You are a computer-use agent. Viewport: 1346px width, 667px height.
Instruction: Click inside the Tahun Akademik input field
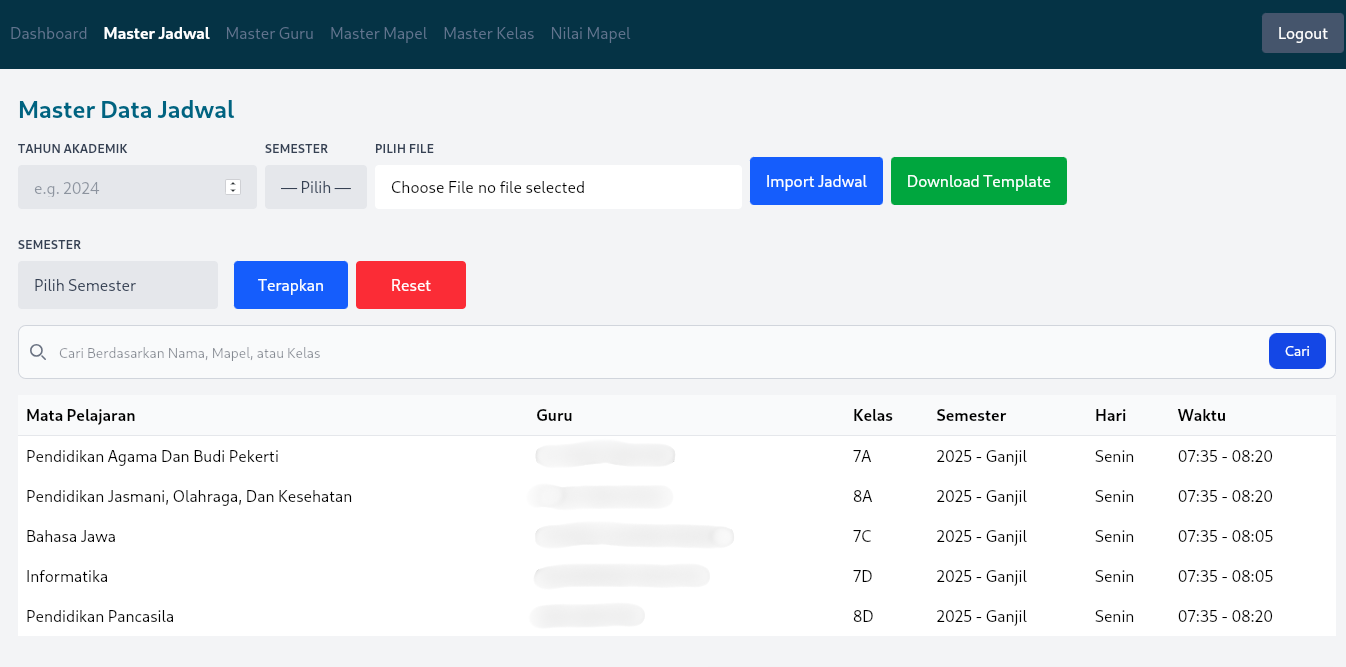coord(120,187)
